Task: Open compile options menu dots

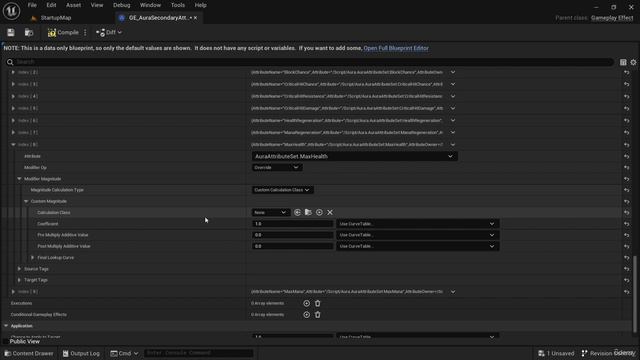Action: [x=85, y=32]
